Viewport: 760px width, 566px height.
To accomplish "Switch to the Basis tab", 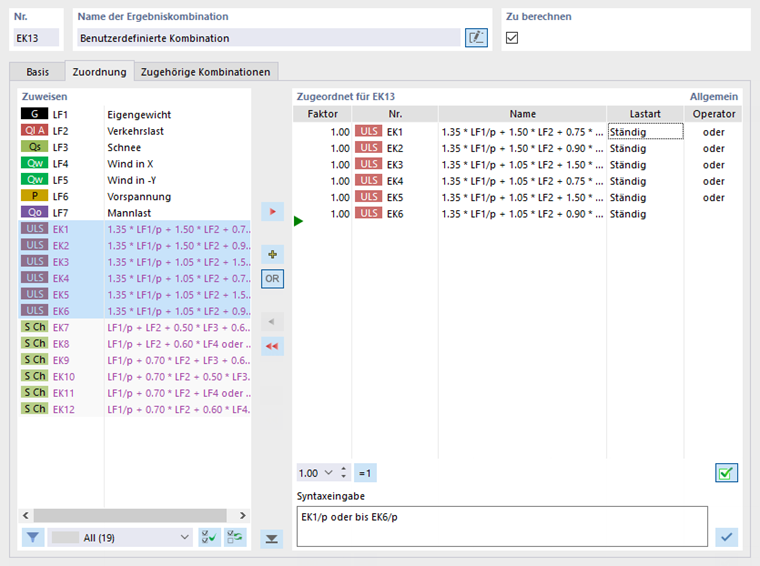I will coord(37,72).
